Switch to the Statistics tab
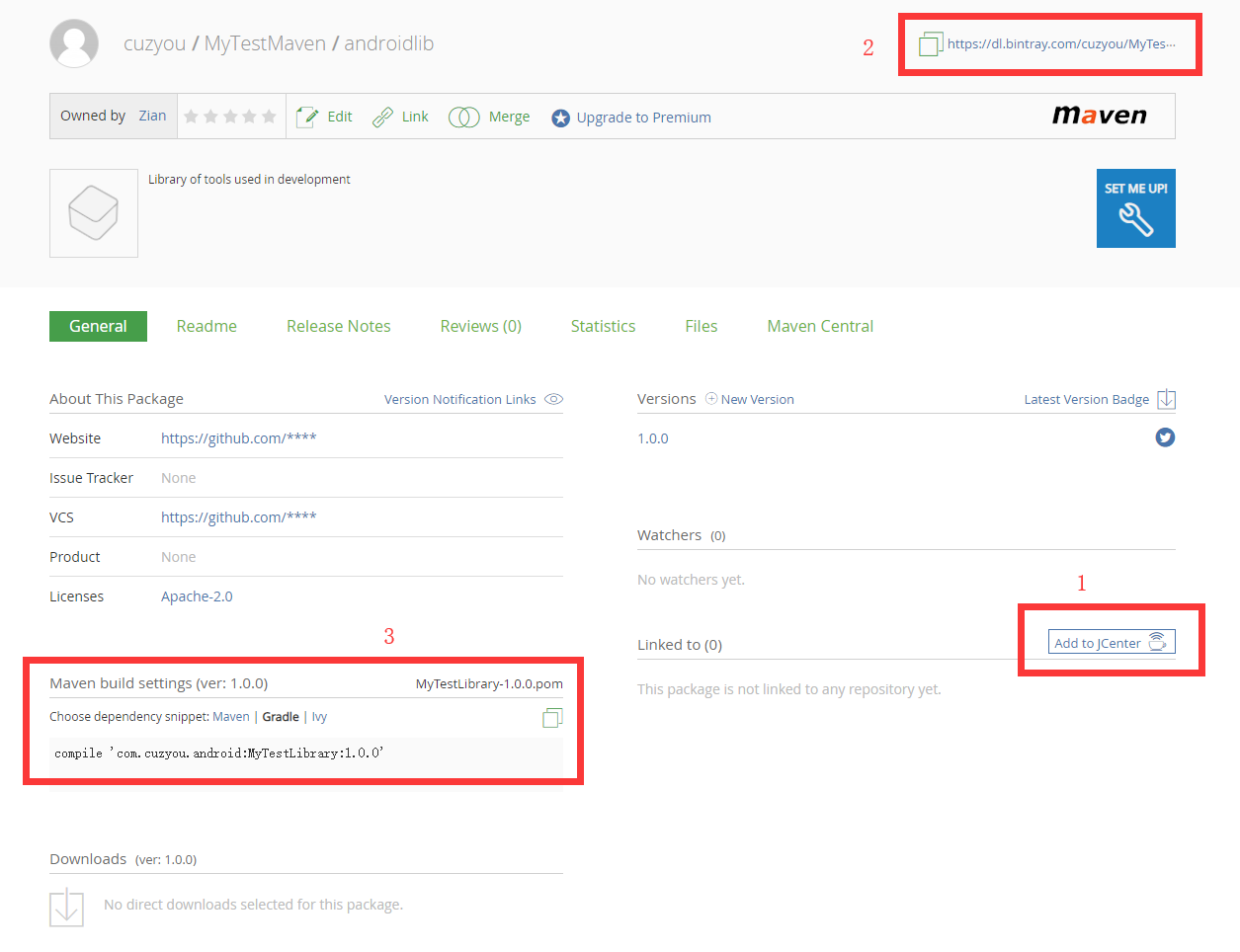Image resolution: width=1240 pixels, height=952 pixels. tap(603, 326)
